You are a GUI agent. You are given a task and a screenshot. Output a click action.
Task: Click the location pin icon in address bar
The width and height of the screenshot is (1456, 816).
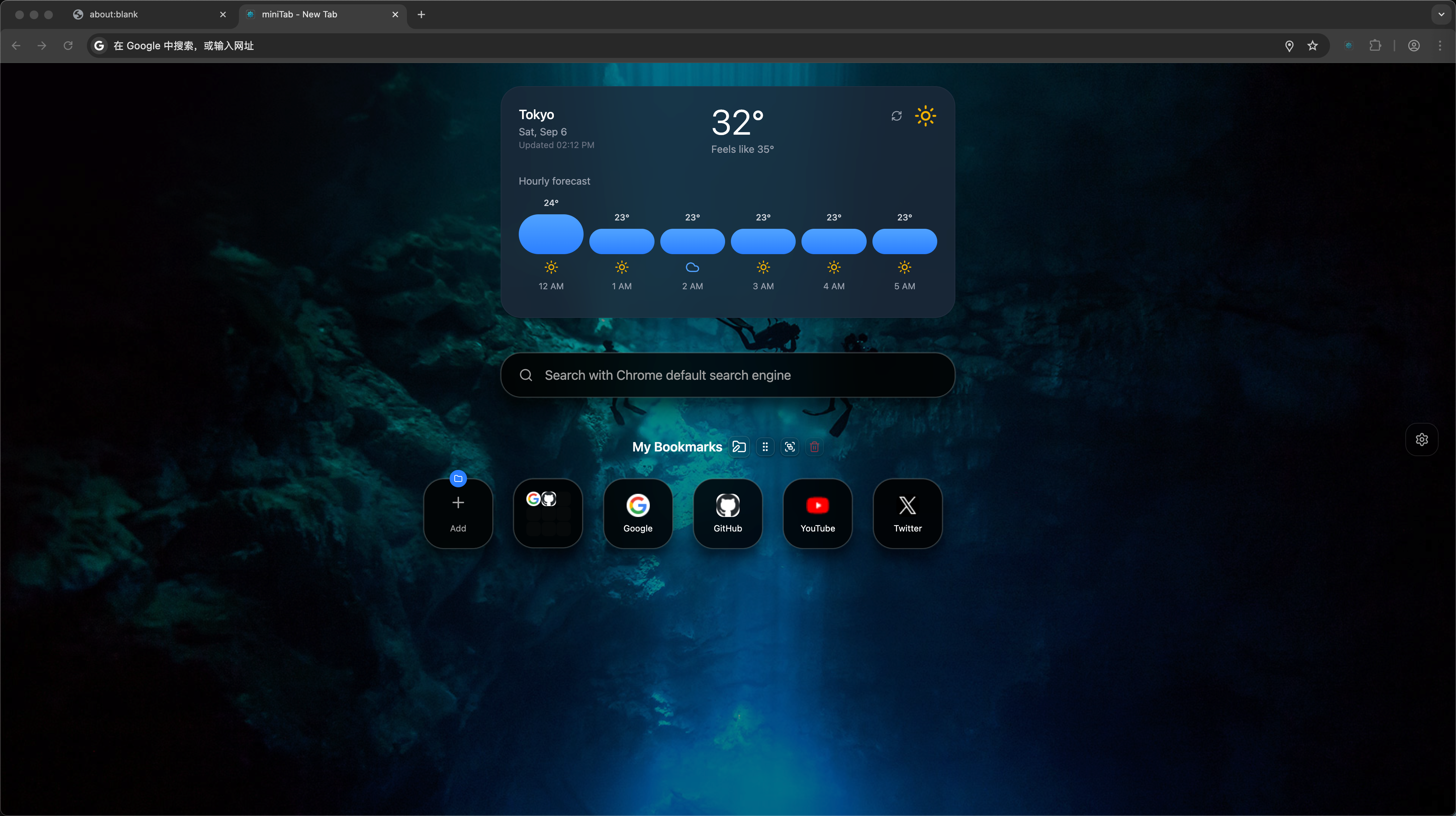pyautogui.click(x=1289, y=46)
